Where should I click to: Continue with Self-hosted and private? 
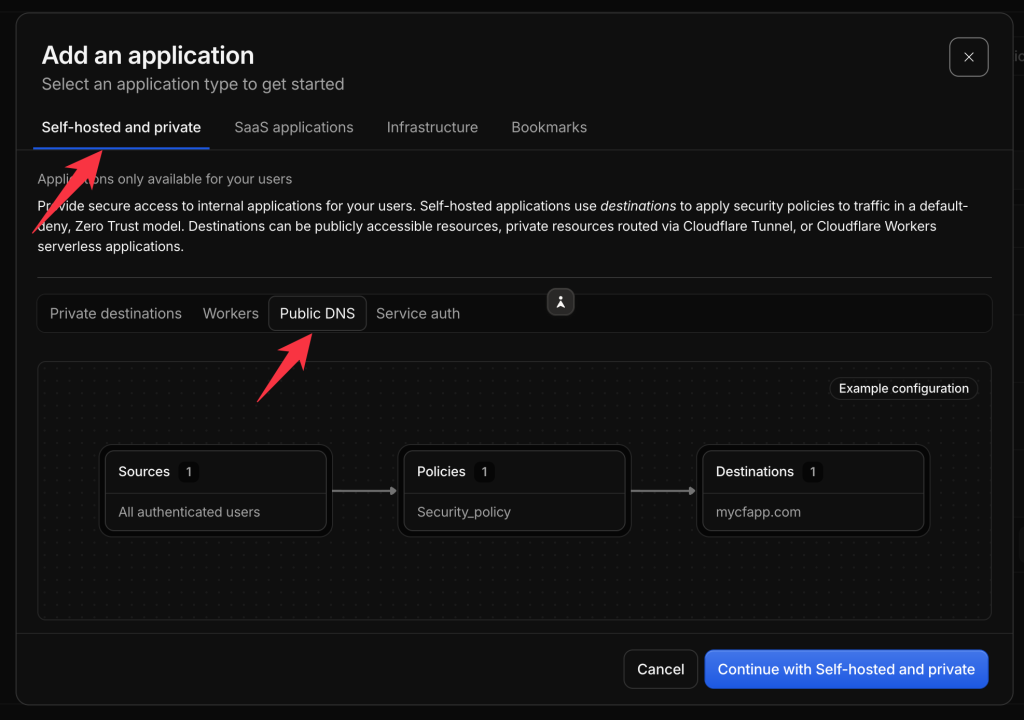coord(846,669)
